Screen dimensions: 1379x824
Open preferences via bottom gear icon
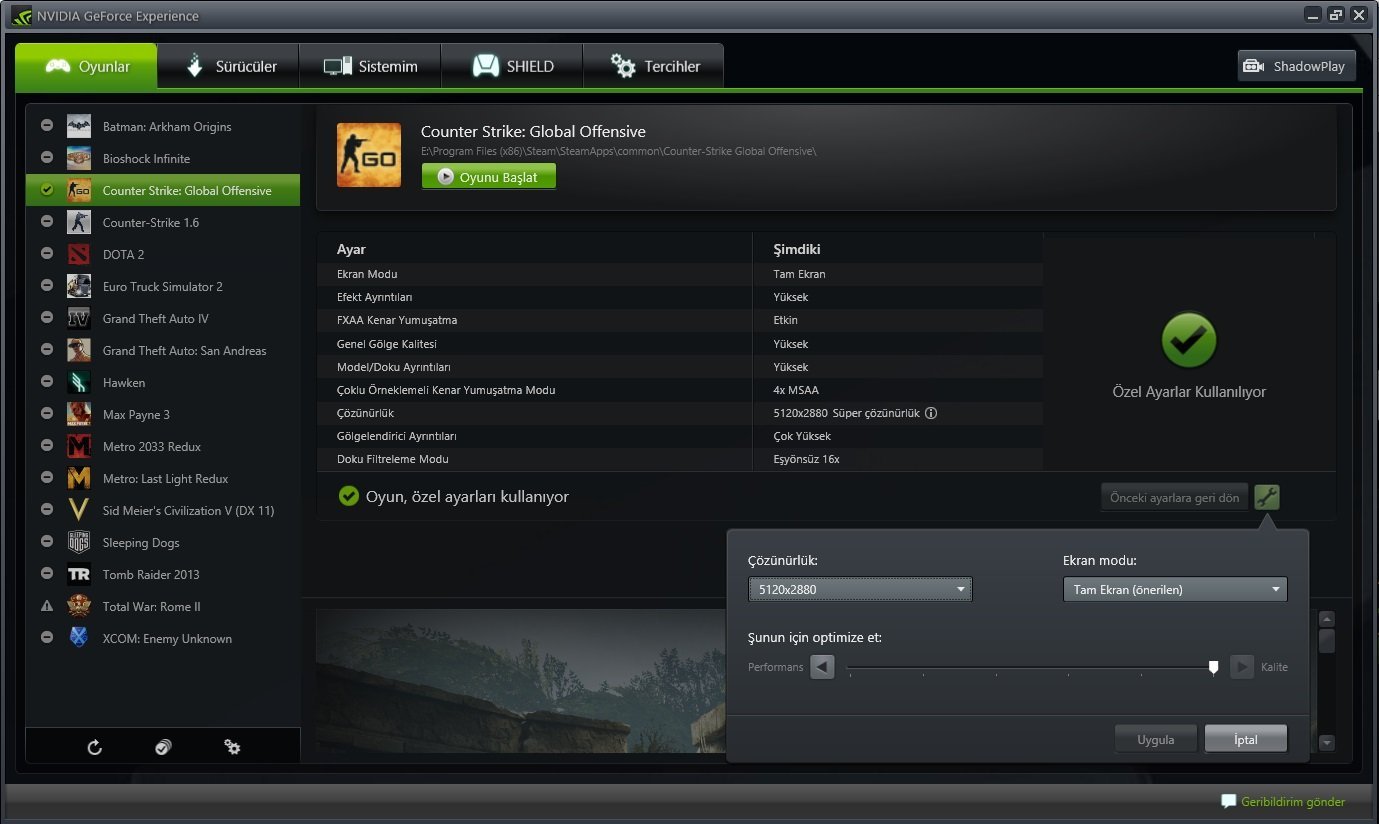pos(232,747)
